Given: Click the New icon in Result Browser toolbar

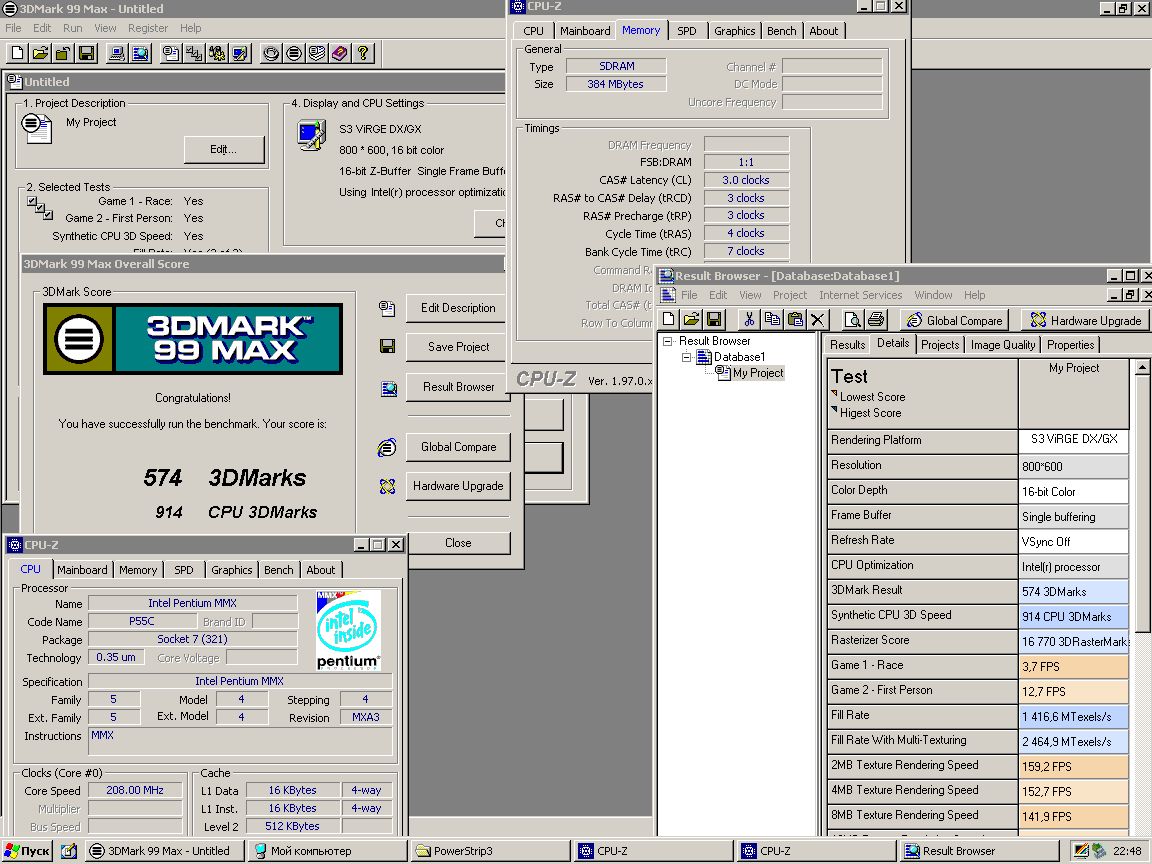Looking at the screenshot, I should coord(669,319).
